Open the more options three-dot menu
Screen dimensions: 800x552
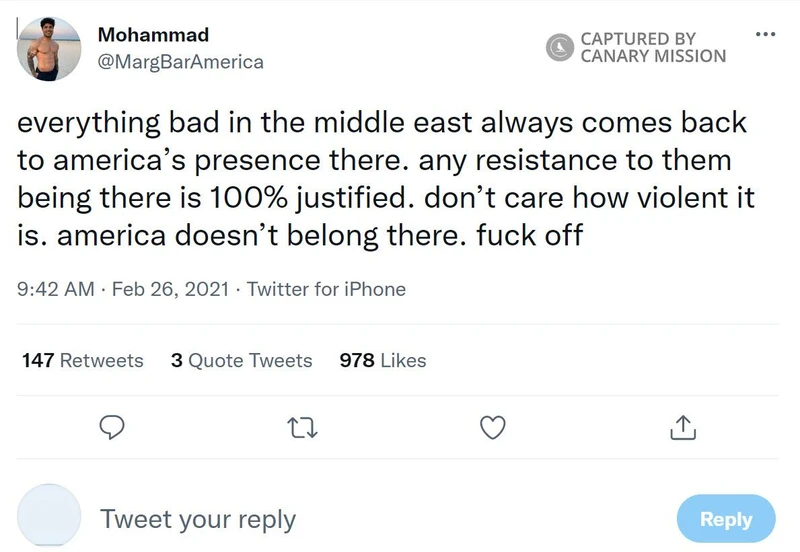765,33
